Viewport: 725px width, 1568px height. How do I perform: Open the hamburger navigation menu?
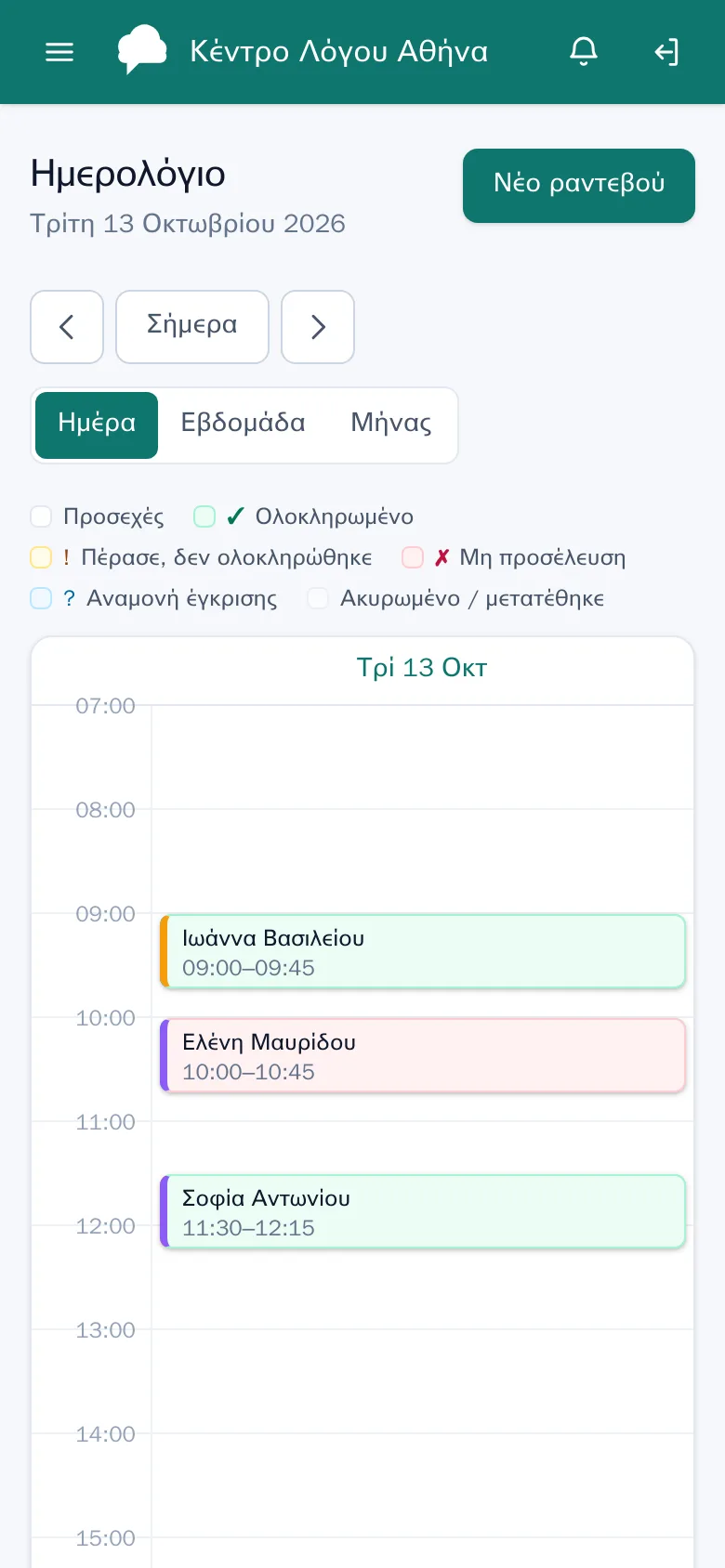click(x=59, y=52)
